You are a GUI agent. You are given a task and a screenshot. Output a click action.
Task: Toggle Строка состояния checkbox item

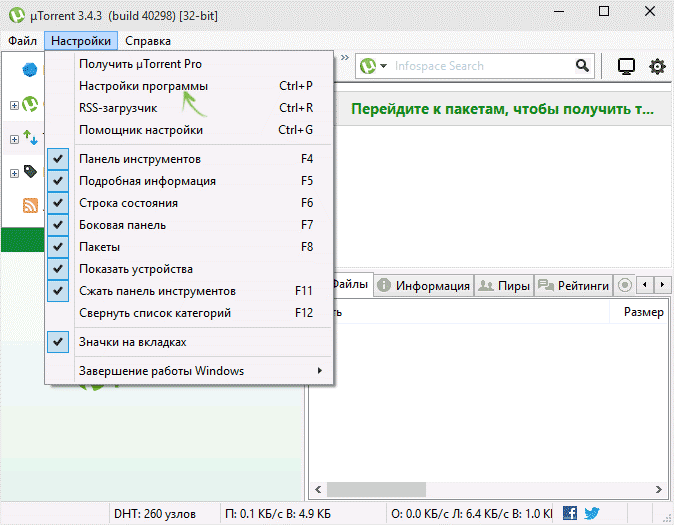(x=189, y=203)
